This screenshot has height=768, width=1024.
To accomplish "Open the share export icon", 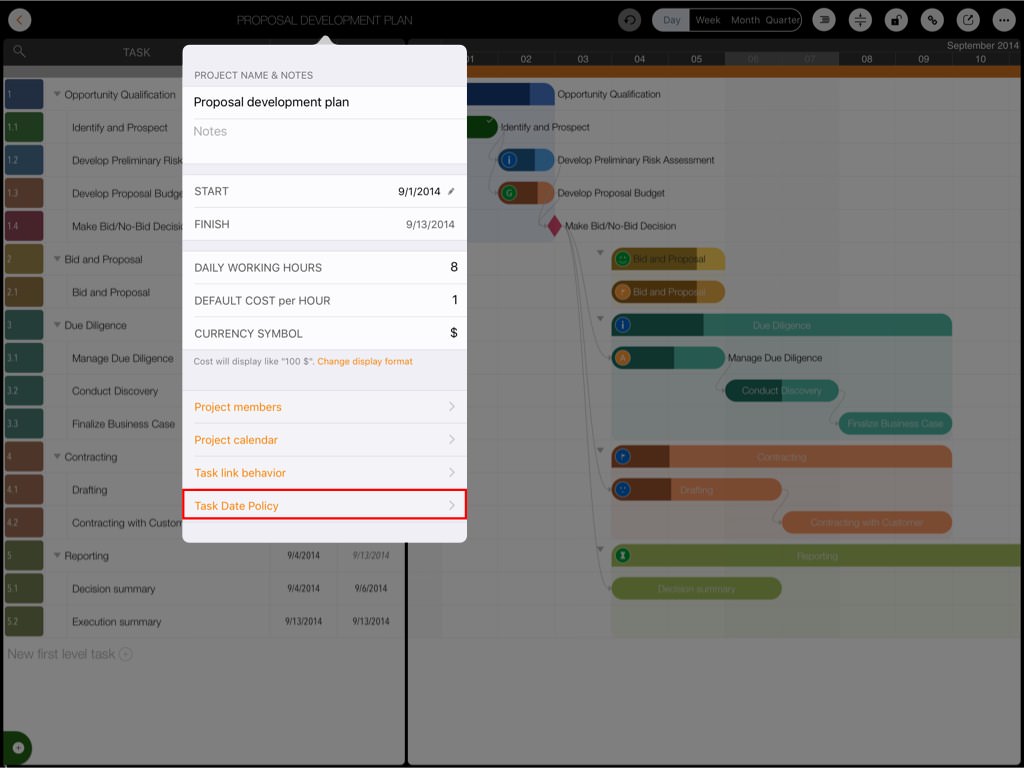I will pyautogui.click(x=968, y=20).
